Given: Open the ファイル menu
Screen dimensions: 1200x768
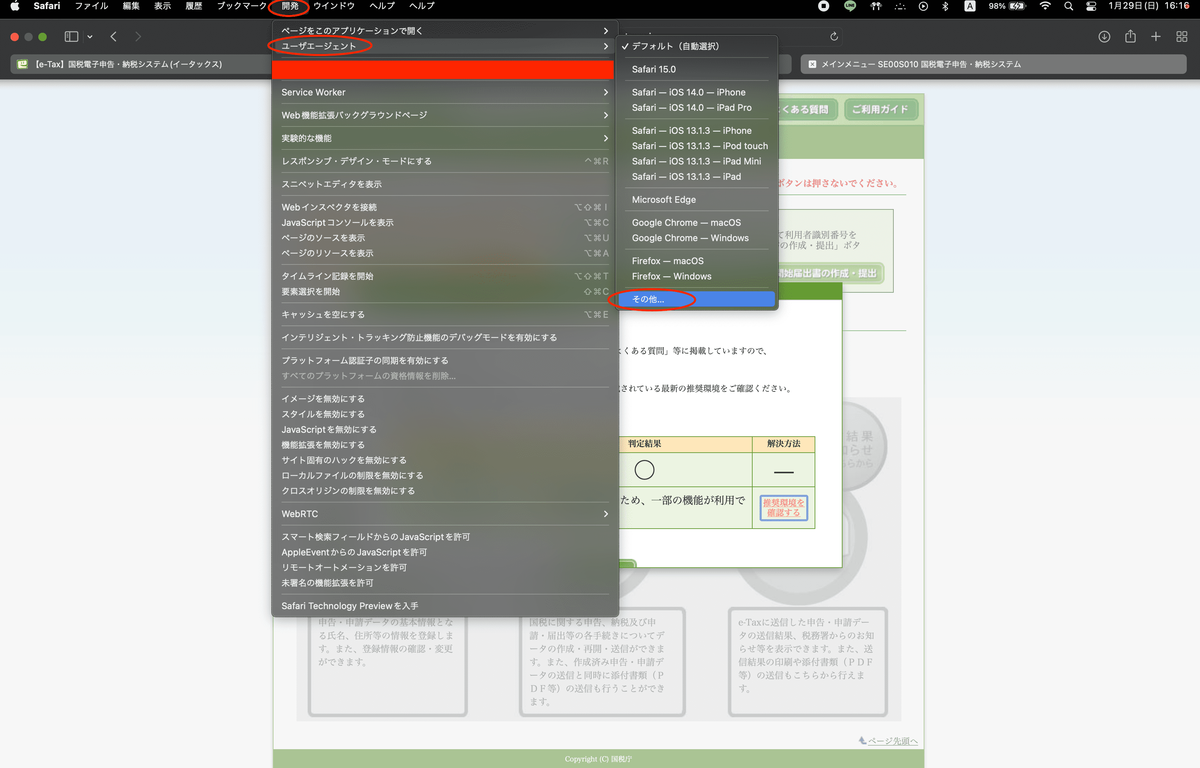Looking at the screenshot, I should tap(92, 6).
